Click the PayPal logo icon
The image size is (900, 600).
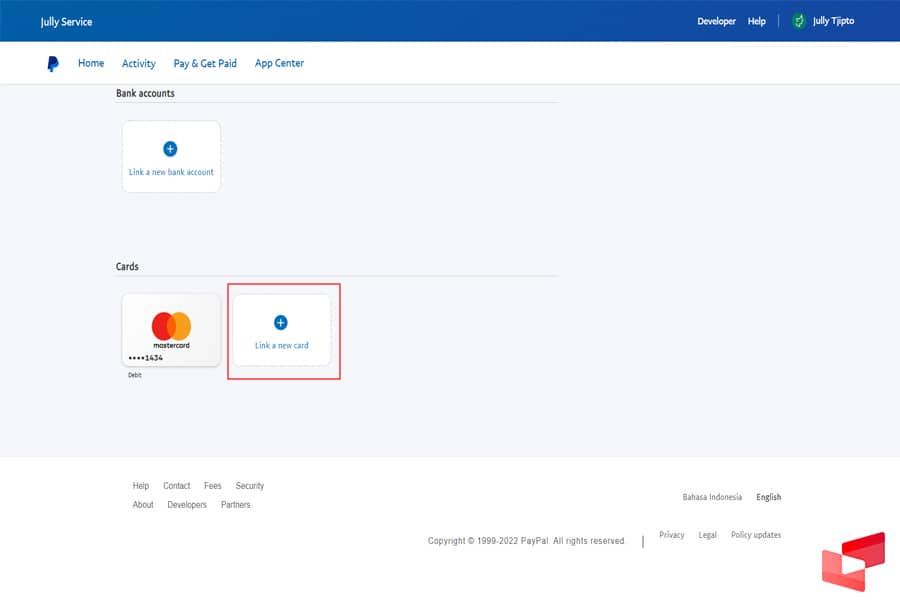tap(53, 64)
